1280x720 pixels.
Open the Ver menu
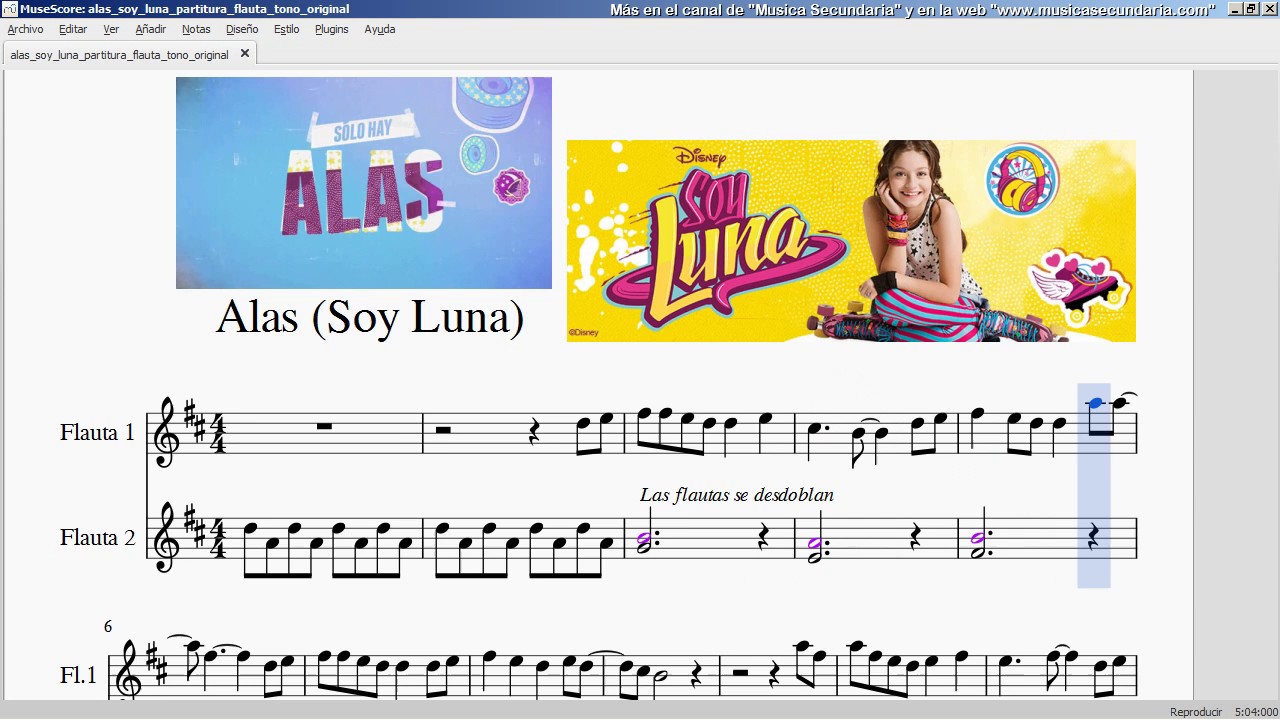pos(111,30)
